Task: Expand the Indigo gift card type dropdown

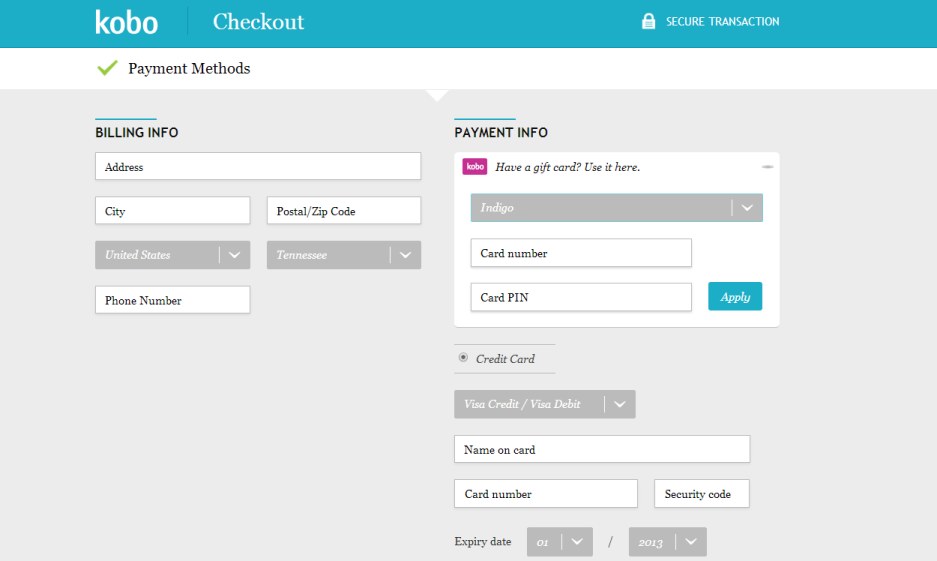Action: click(x=616, y=208)
